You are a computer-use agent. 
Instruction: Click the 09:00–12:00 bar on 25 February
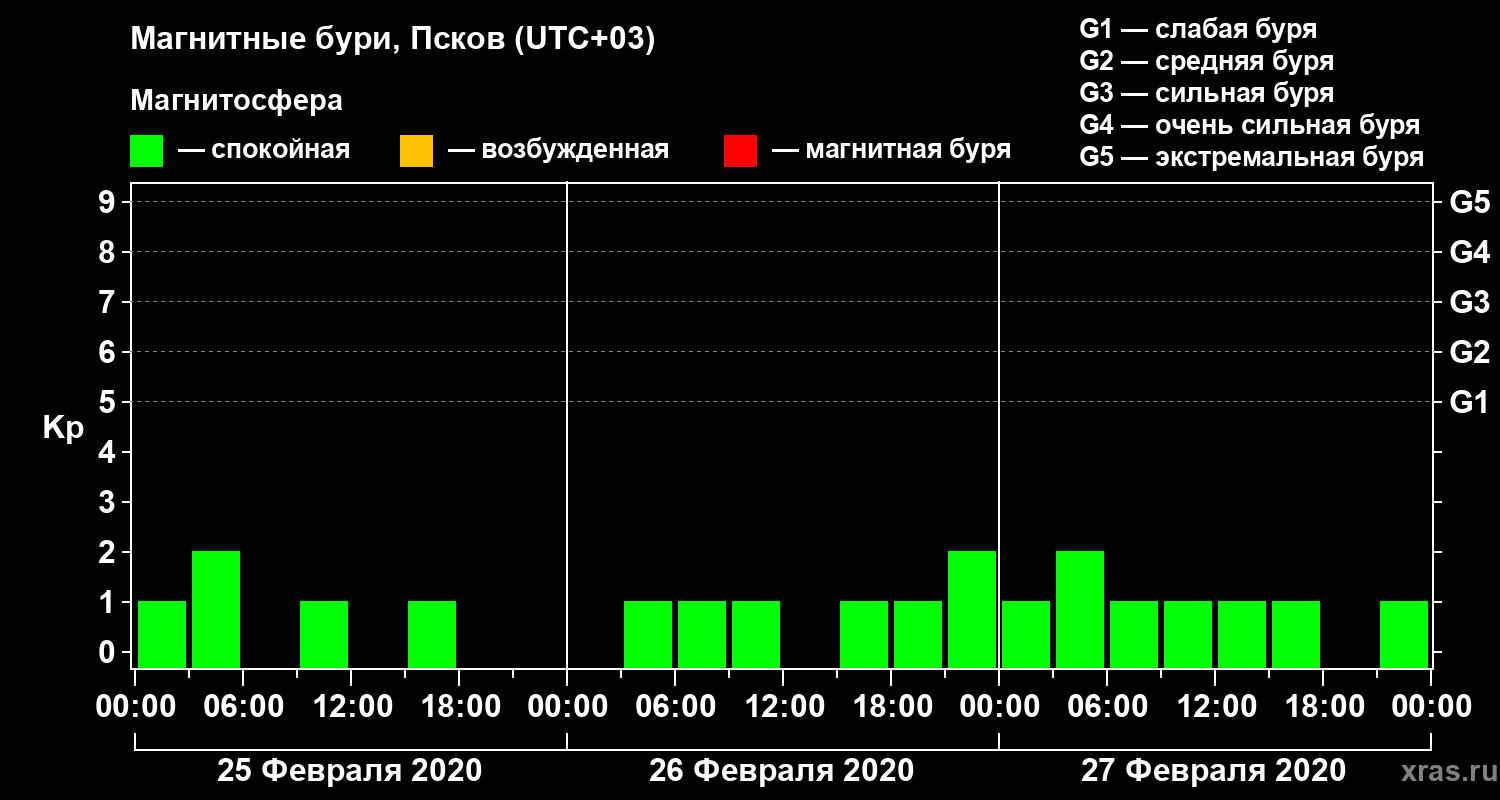(324, 634)
